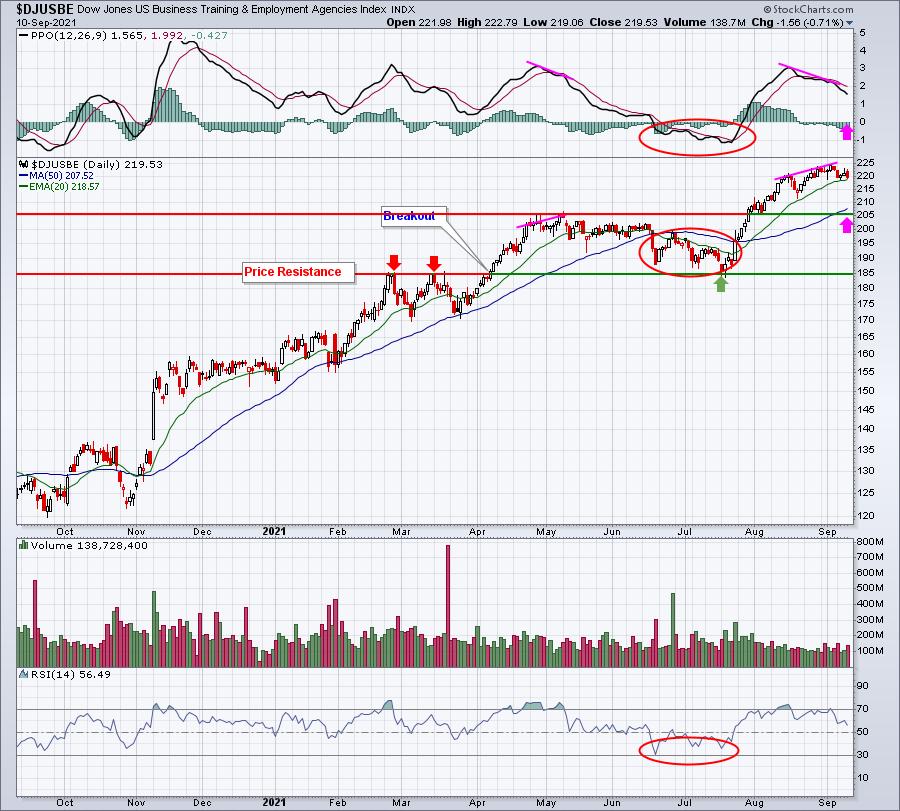
Task: Click the line icon before RSI(14) legend
Action: 24,674
